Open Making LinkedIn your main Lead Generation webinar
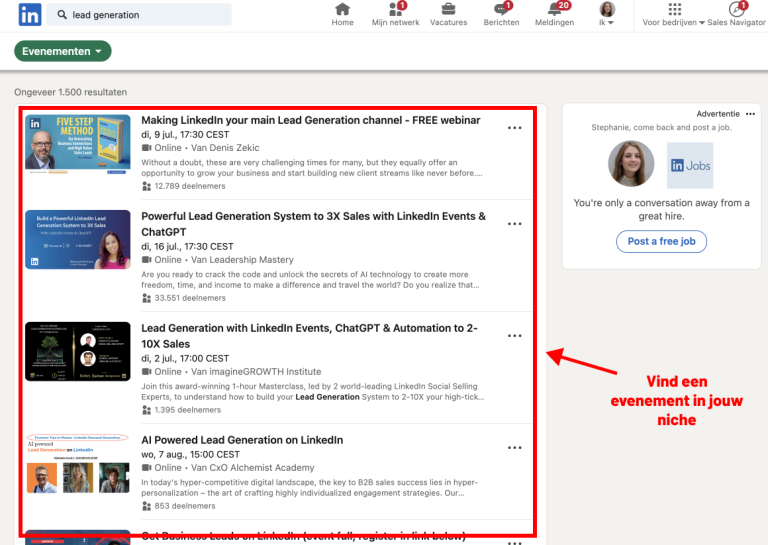Image resolution: width=768 pixels, height=545 pixels. (x=311, y=120)
